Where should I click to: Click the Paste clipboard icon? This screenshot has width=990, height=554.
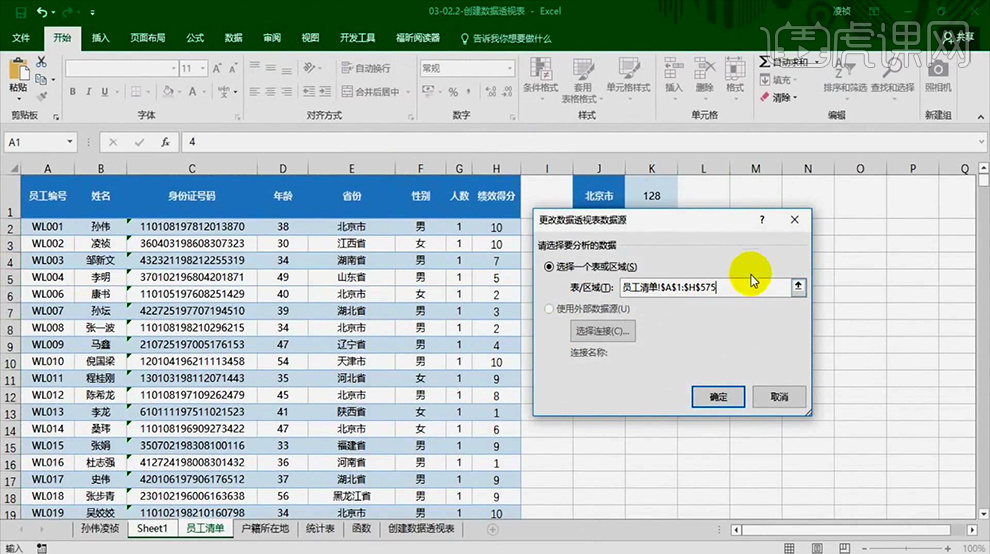18,70
